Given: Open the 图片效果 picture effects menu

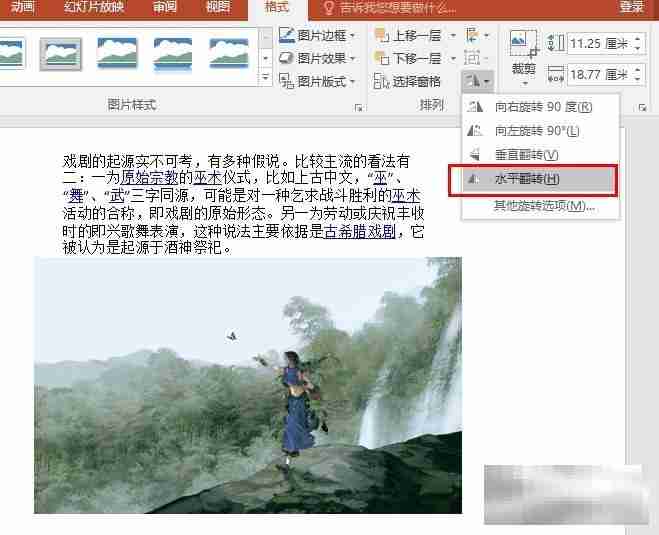Looking at the screenshot, I should coord(317,58).
